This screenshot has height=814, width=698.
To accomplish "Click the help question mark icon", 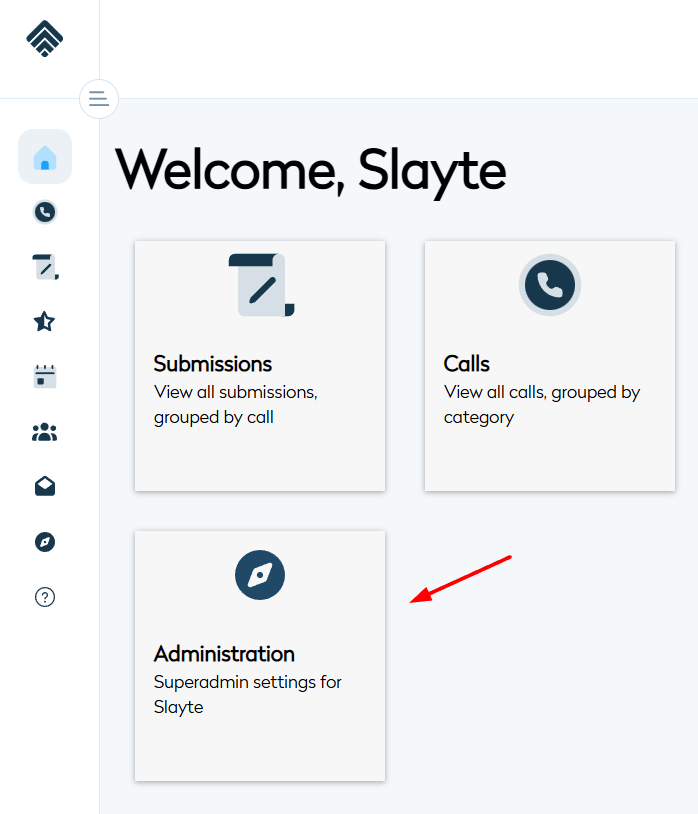I will coord(45,597).
